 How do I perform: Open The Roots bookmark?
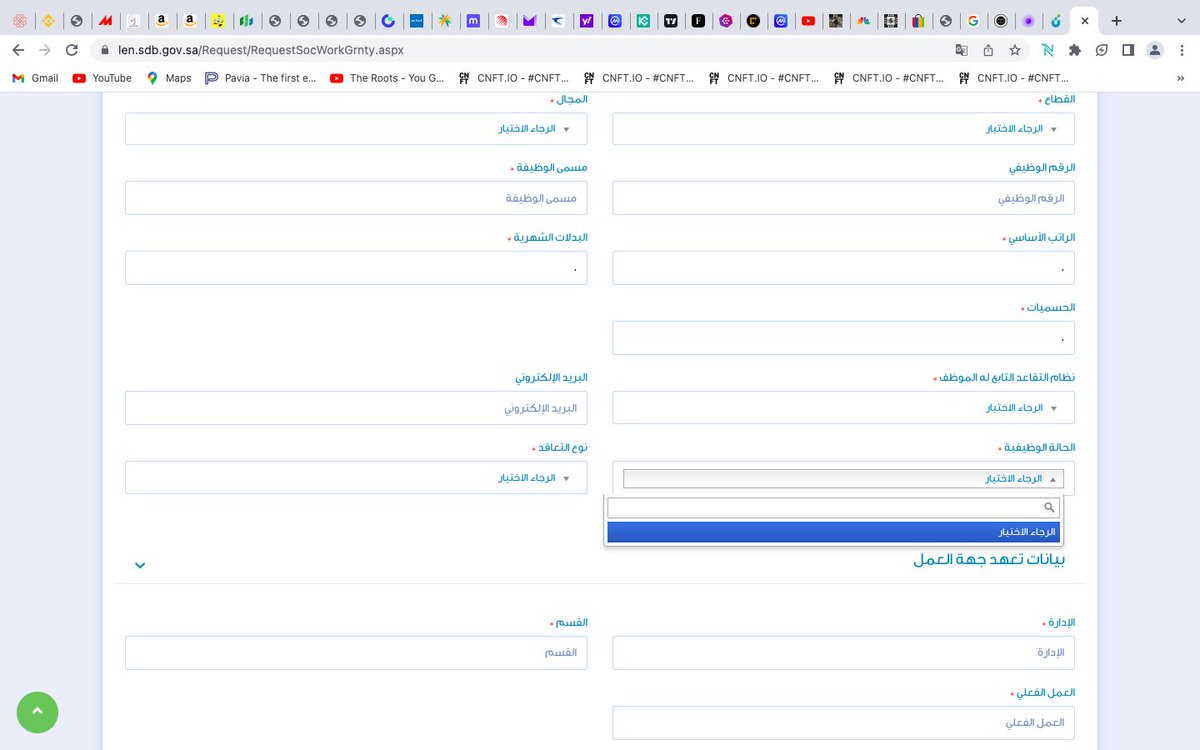coord(387,78)
